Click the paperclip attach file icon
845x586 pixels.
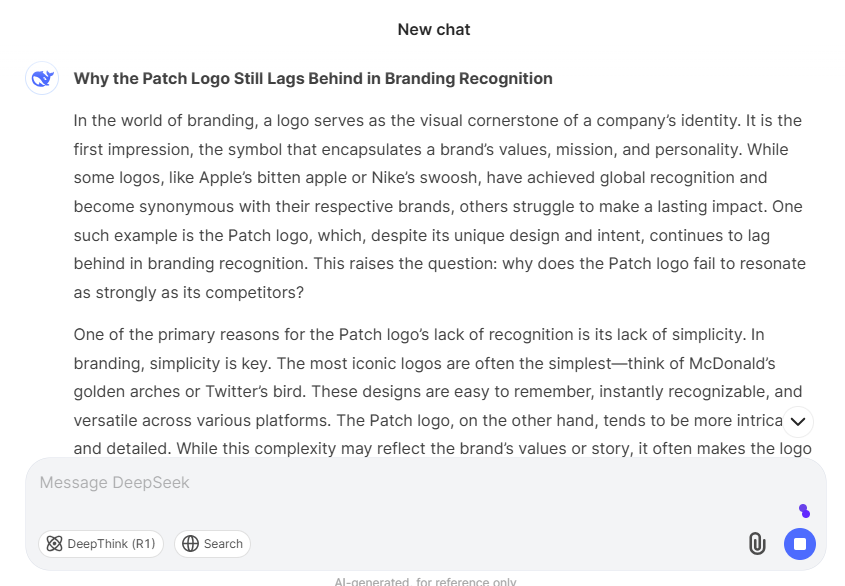(757, 543)
